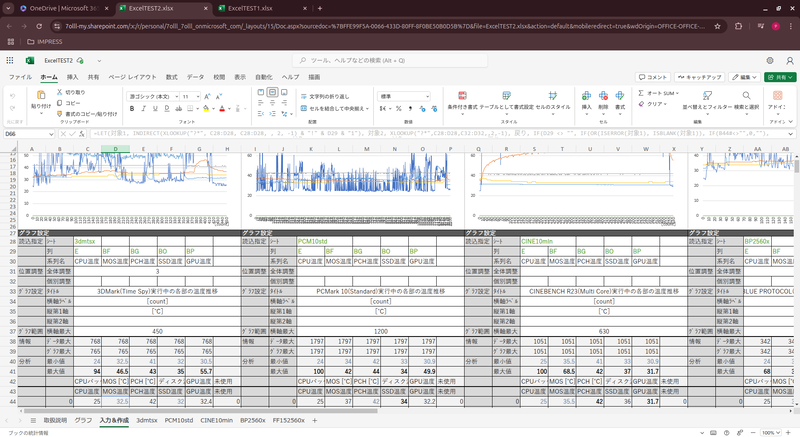800x437 pixels.
Task: Click the percent style icon
Action: click(398, 109)
